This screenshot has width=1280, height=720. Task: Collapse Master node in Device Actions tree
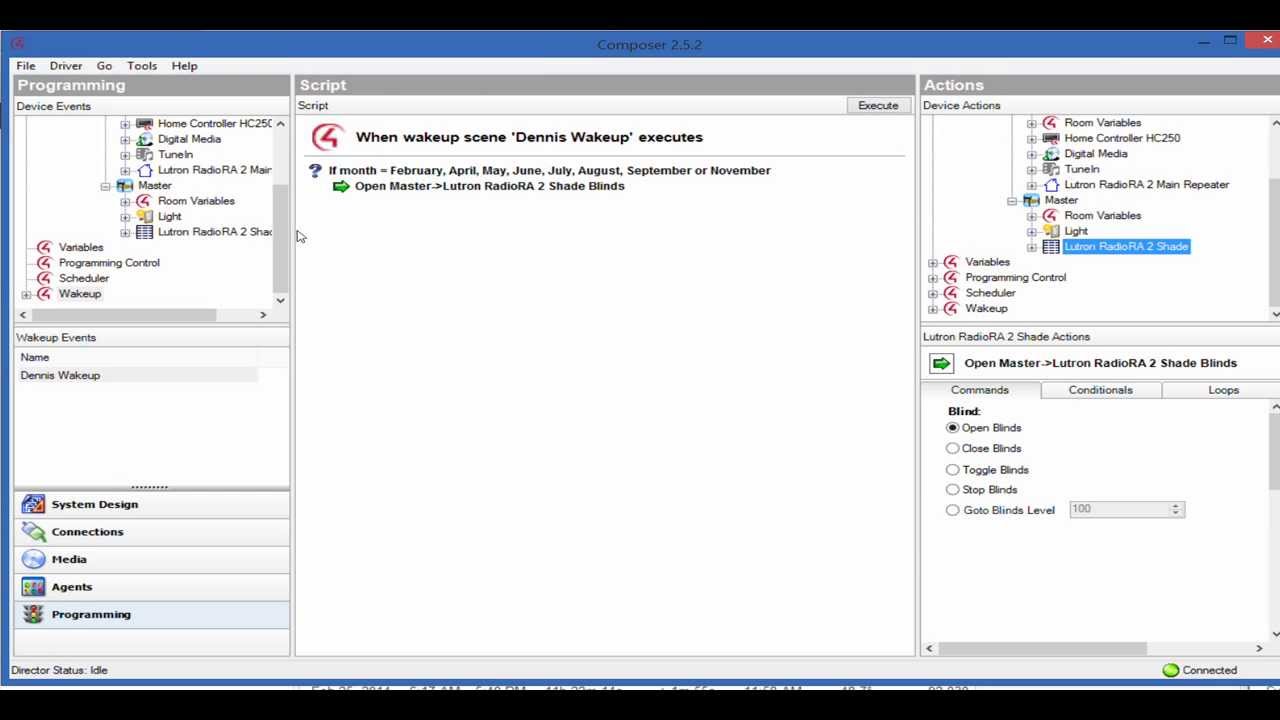coord(1012,201)
